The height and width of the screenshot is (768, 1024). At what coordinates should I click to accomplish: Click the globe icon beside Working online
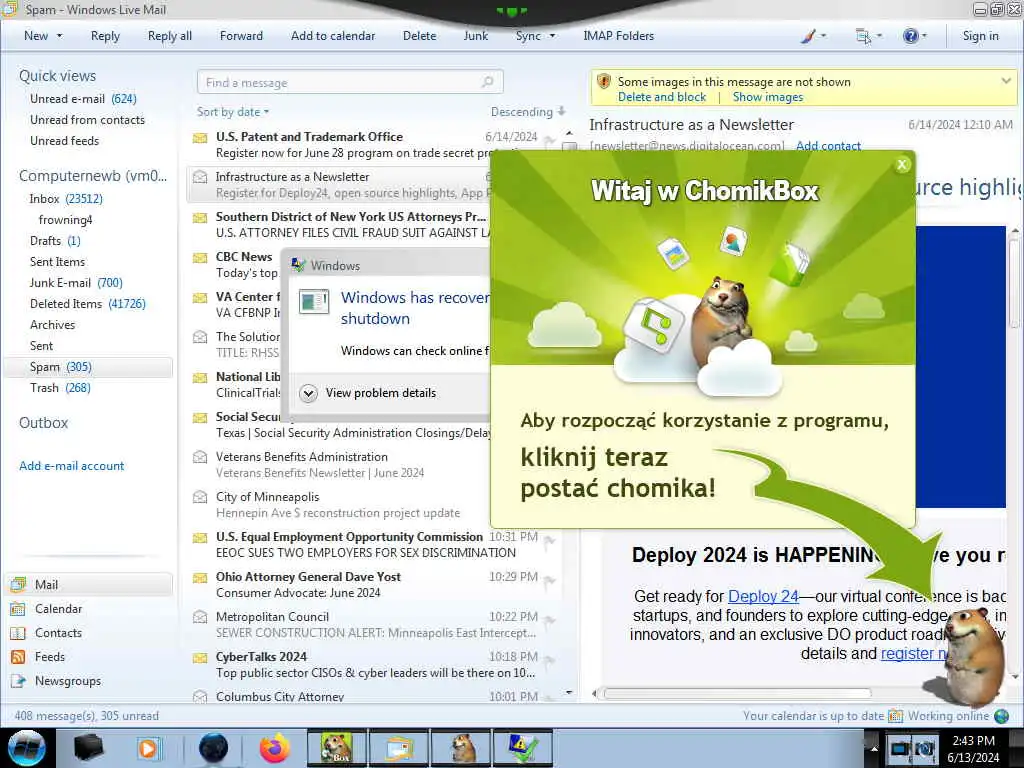click(x=1001, y=716)
